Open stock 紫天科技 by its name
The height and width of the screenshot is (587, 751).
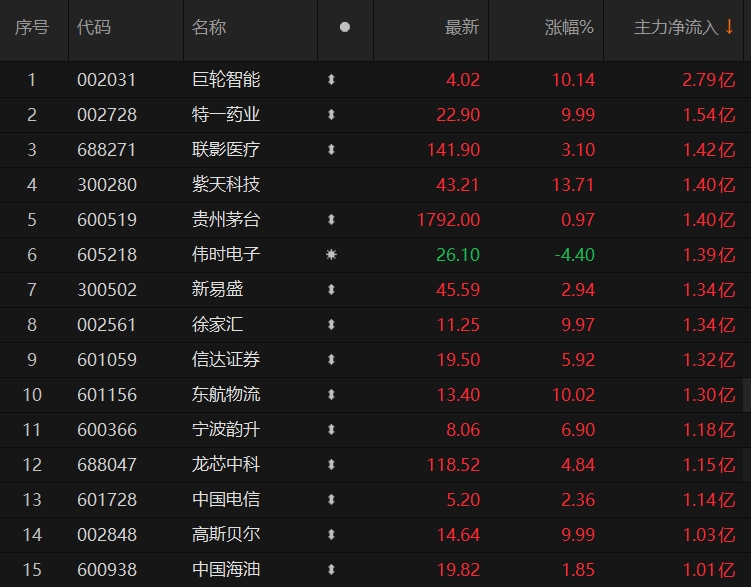(226, 185)
